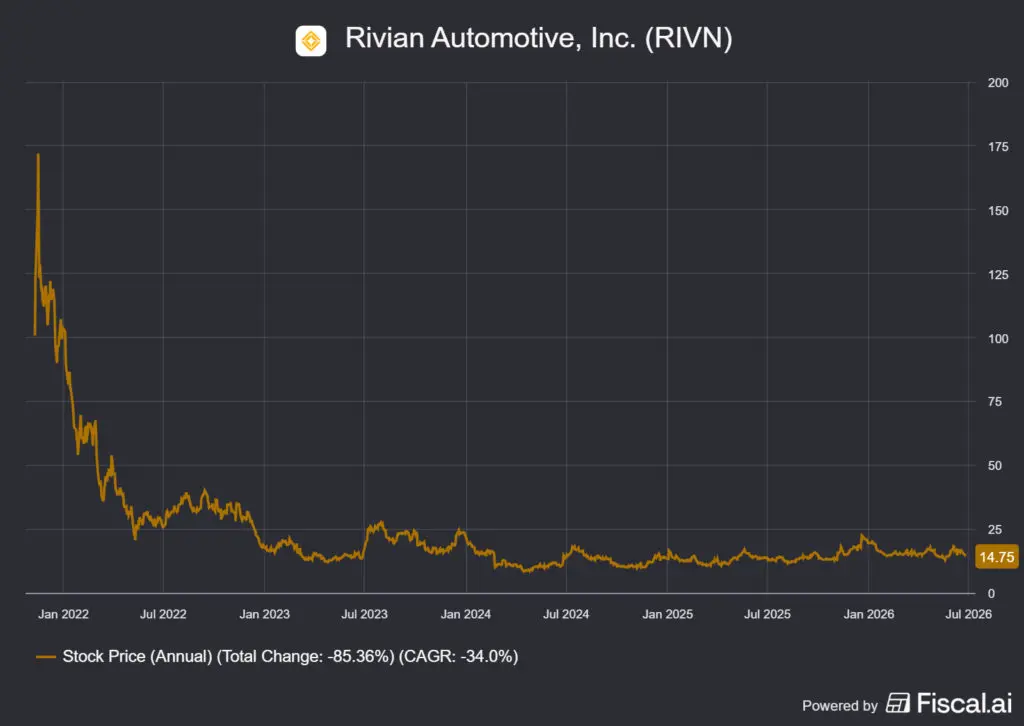Click the y-axis label 175
Viewport: 1024px width, 726px height.
998,147
